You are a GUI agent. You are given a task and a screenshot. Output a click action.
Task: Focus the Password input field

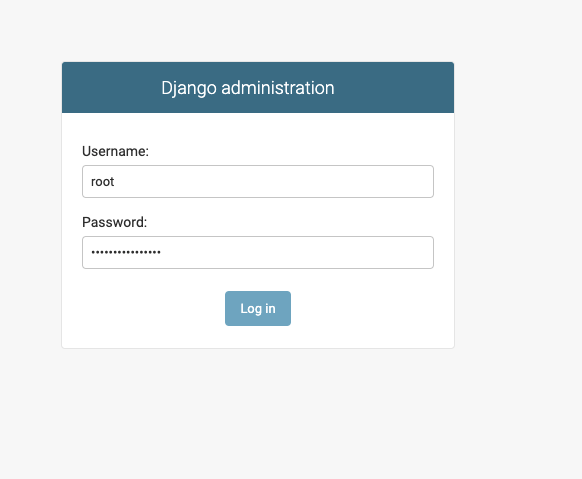[x=258, y=252]
